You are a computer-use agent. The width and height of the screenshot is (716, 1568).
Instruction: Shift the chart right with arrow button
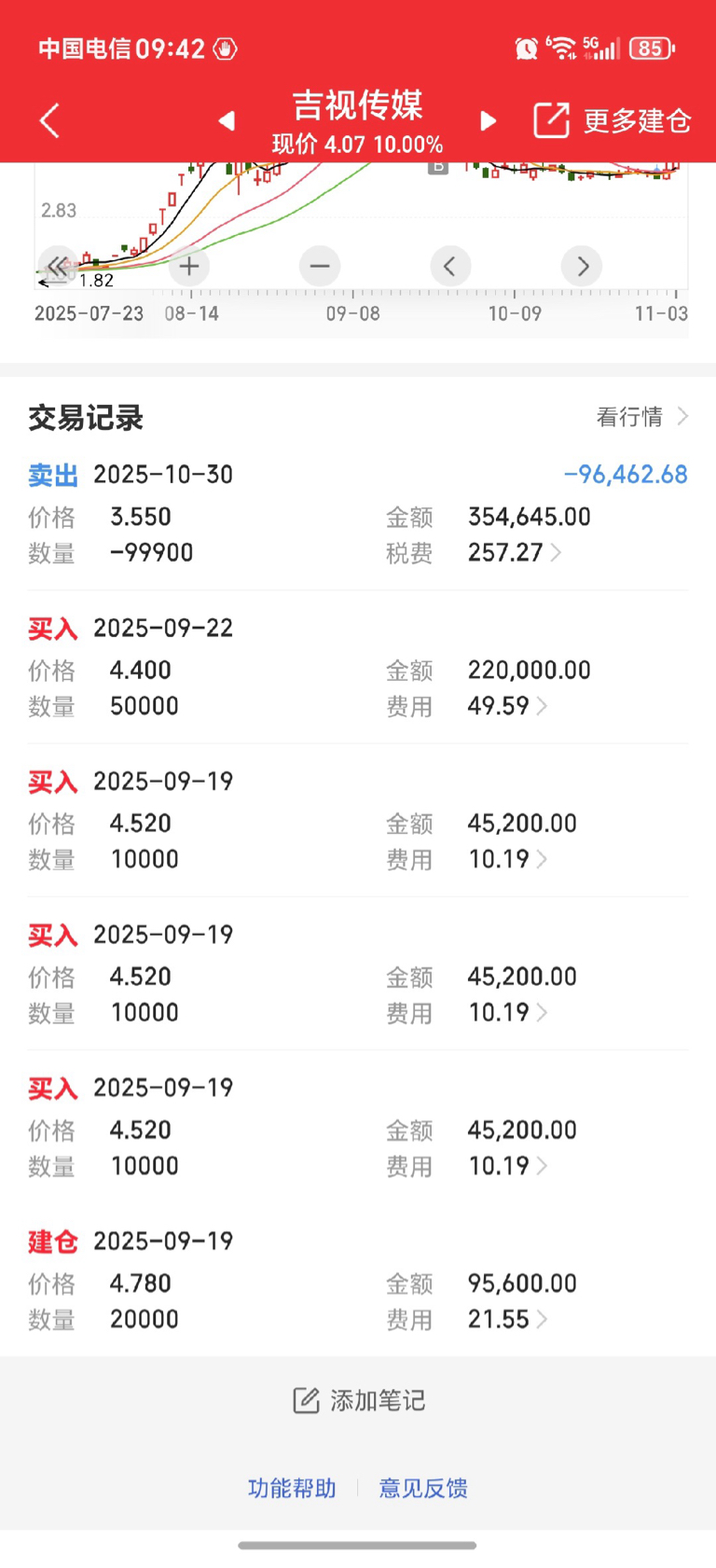coord(582,267)
